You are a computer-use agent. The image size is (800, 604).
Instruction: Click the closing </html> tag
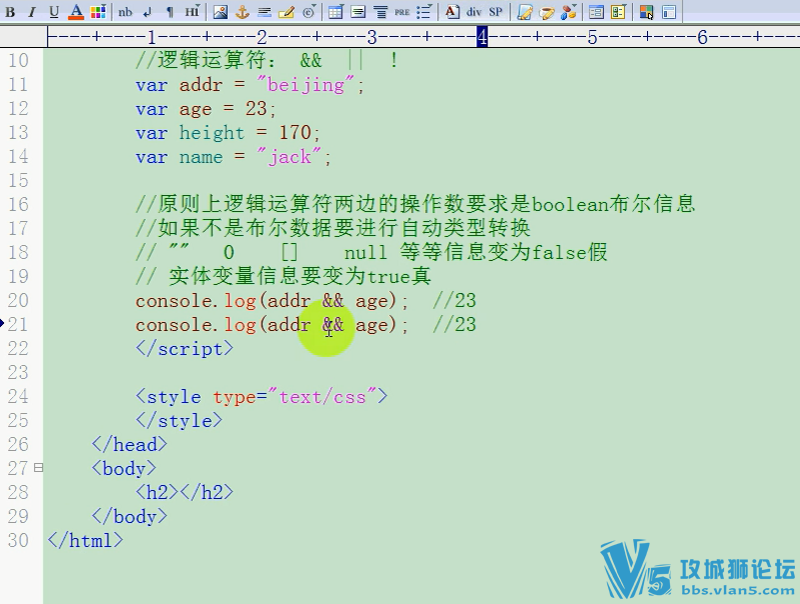point(85,540)
